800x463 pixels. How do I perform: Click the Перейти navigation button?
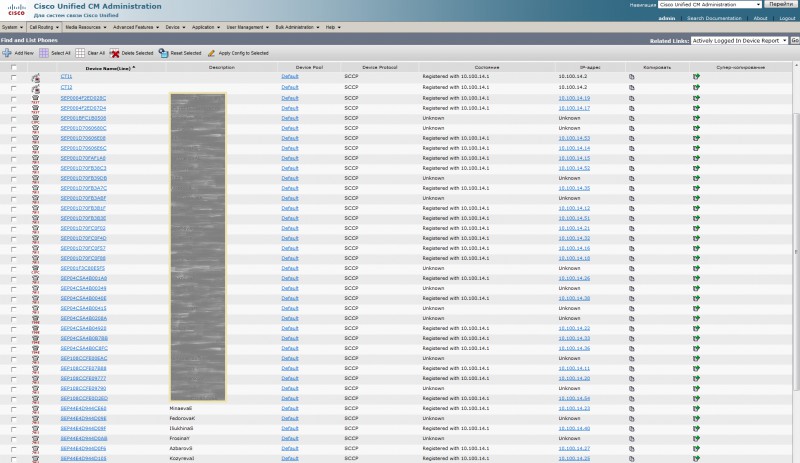coord(781,4)
